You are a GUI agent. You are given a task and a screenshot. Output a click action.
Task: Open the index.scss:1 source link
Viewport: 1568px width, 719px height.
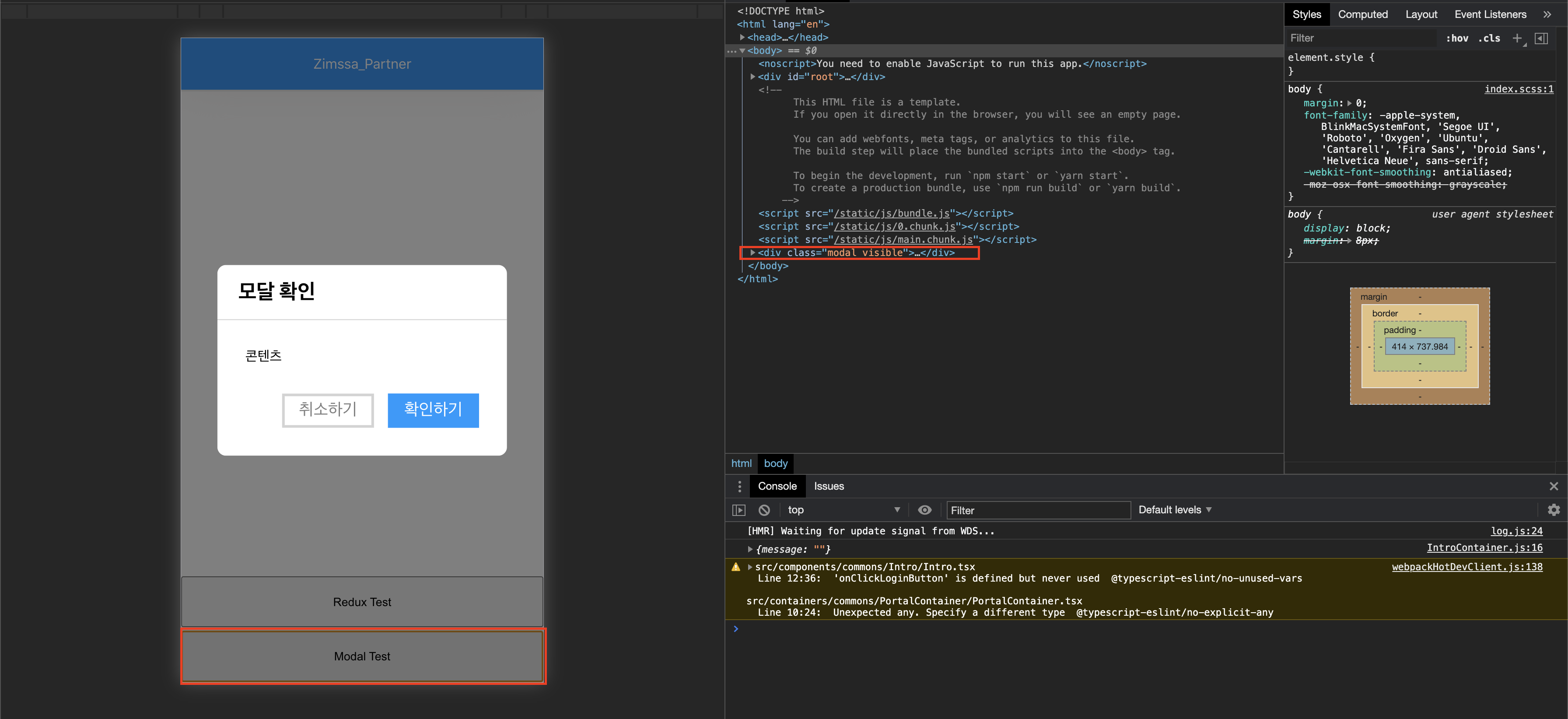pyautogui.click(x=1519, y=89)
